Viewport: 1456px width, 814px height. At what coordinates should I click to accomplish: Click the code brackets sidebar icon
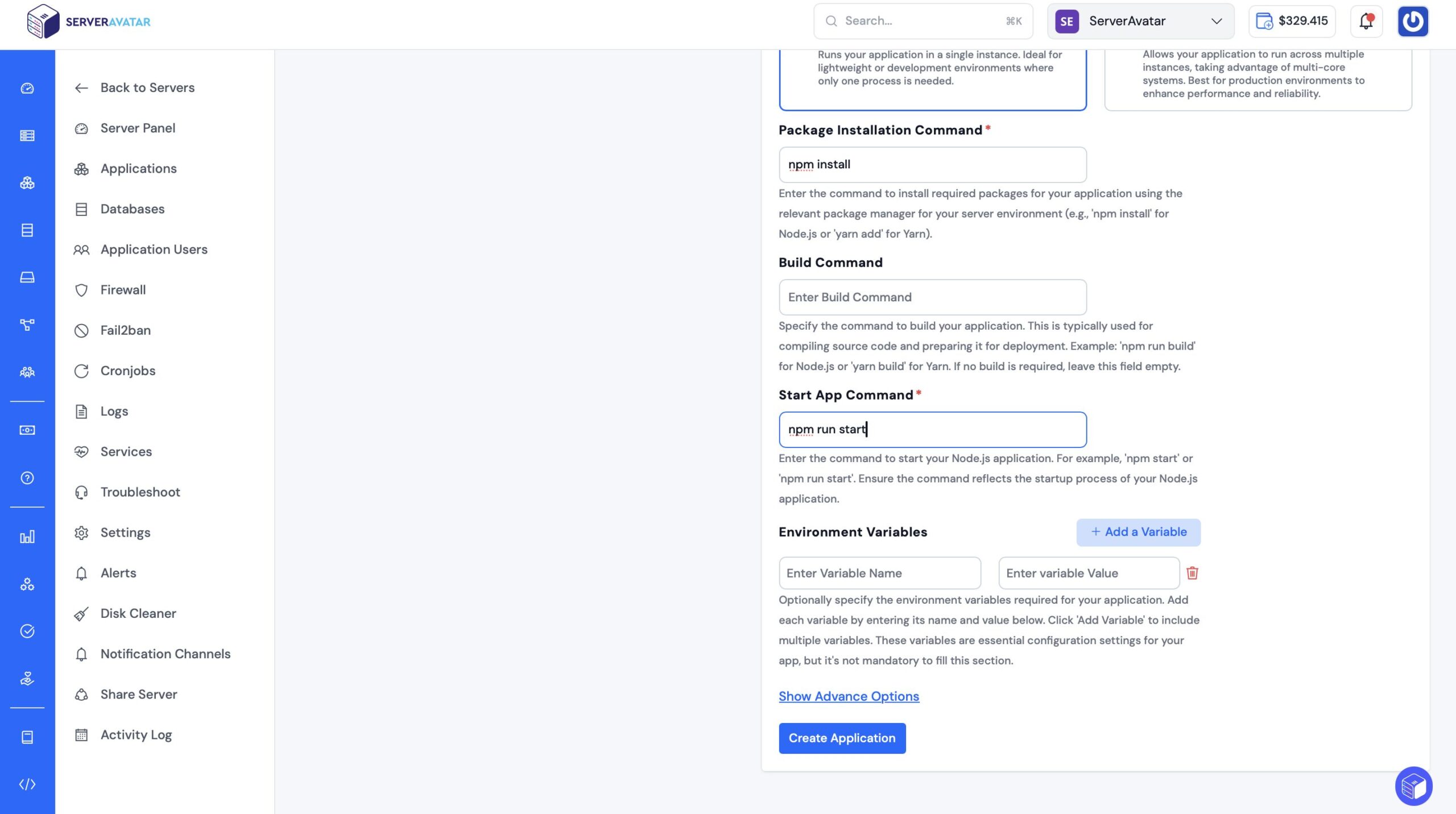pos(27,784)
